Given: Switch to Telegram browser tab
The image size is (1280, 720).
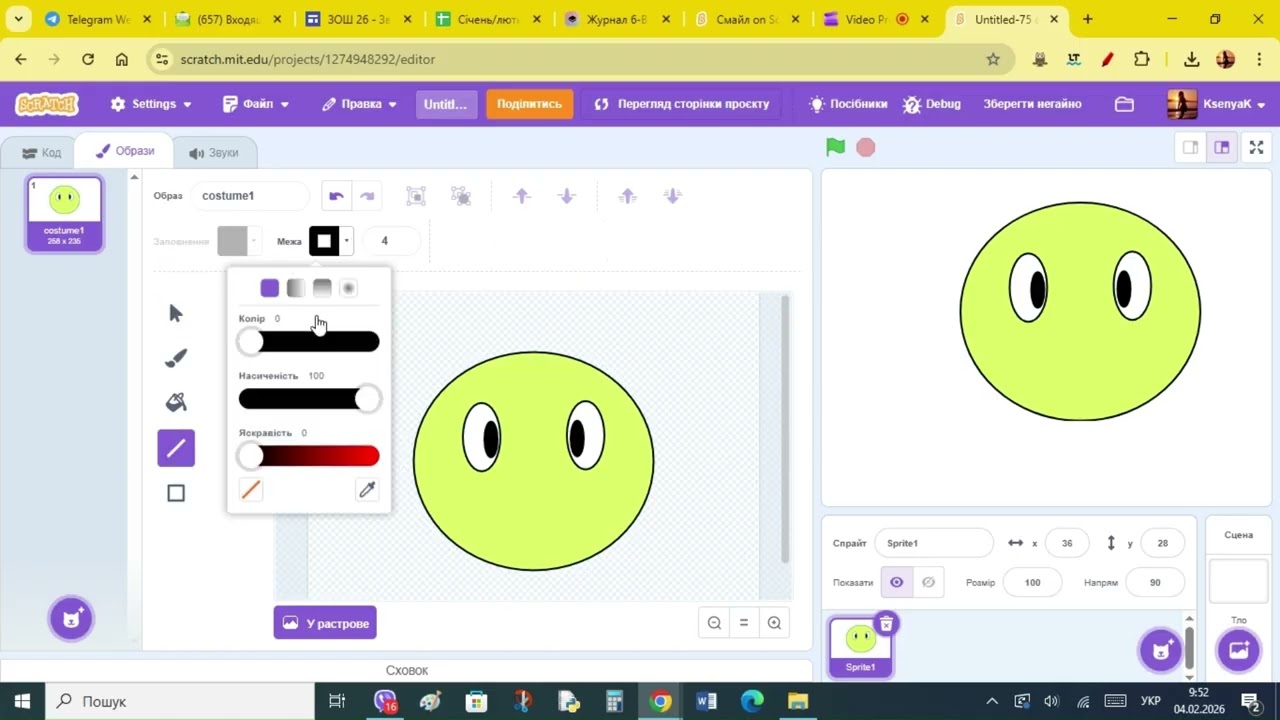Looking at the screenshot, I should (x=95, y=19).
